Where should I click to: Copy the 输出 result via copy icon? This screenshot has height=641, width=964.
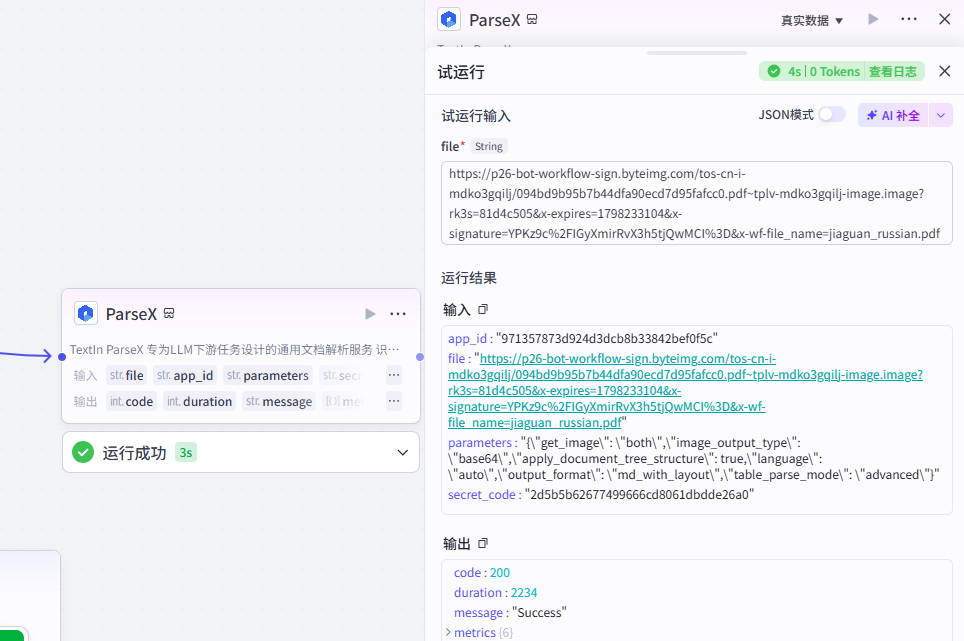(483, 543)
